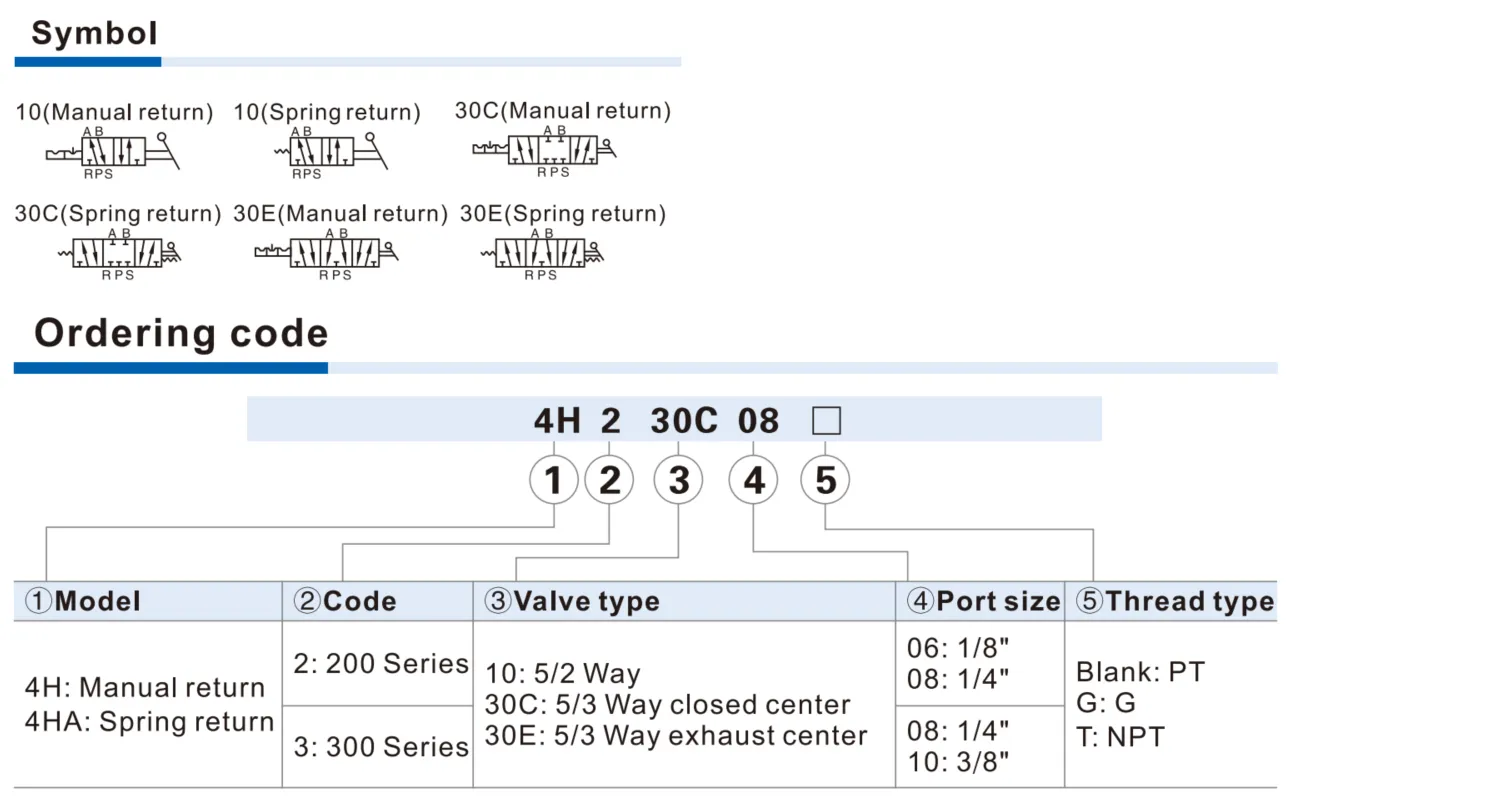Screen dimensions: 1500x807
Task: Click '30C: 5/3 Way closed center' text
Action: 667,704
